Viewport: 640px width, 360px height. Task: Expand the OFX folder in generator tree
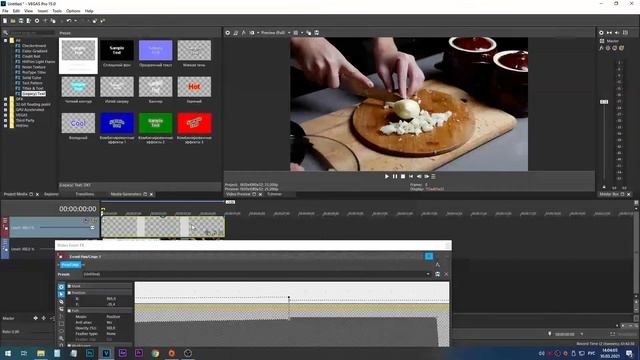pos(6,99)
